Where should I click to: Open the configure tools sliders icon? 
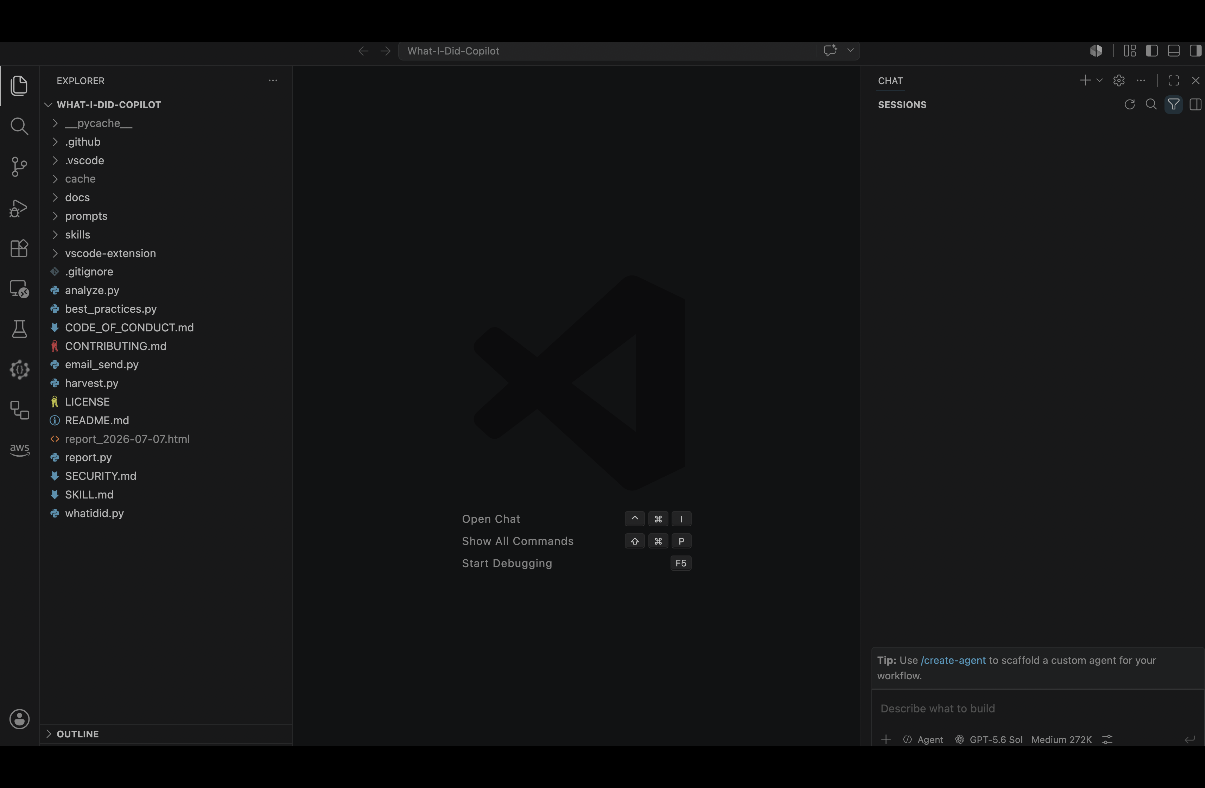[1107, 740]
